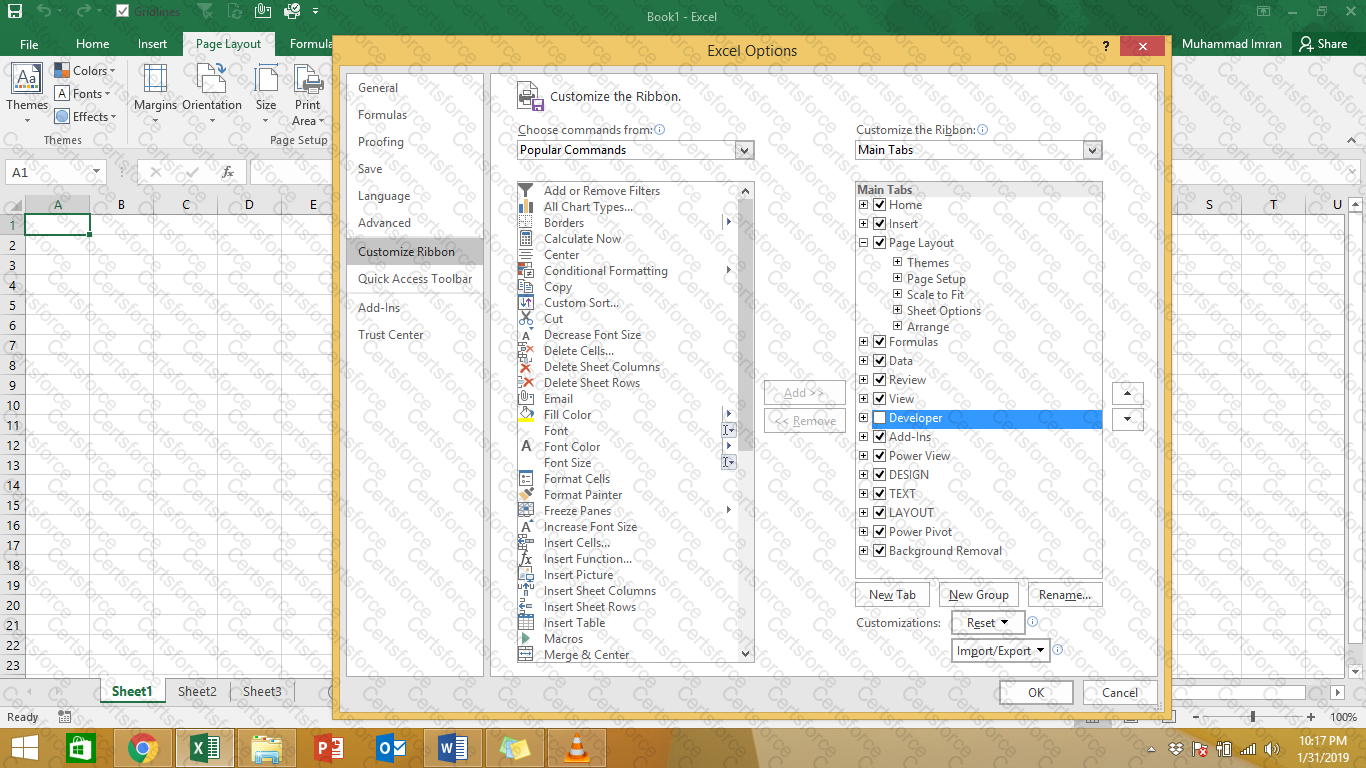Screen dimensions: 1366x768
Task: Click the All Chart Types icon
Action: coord(526,206)
